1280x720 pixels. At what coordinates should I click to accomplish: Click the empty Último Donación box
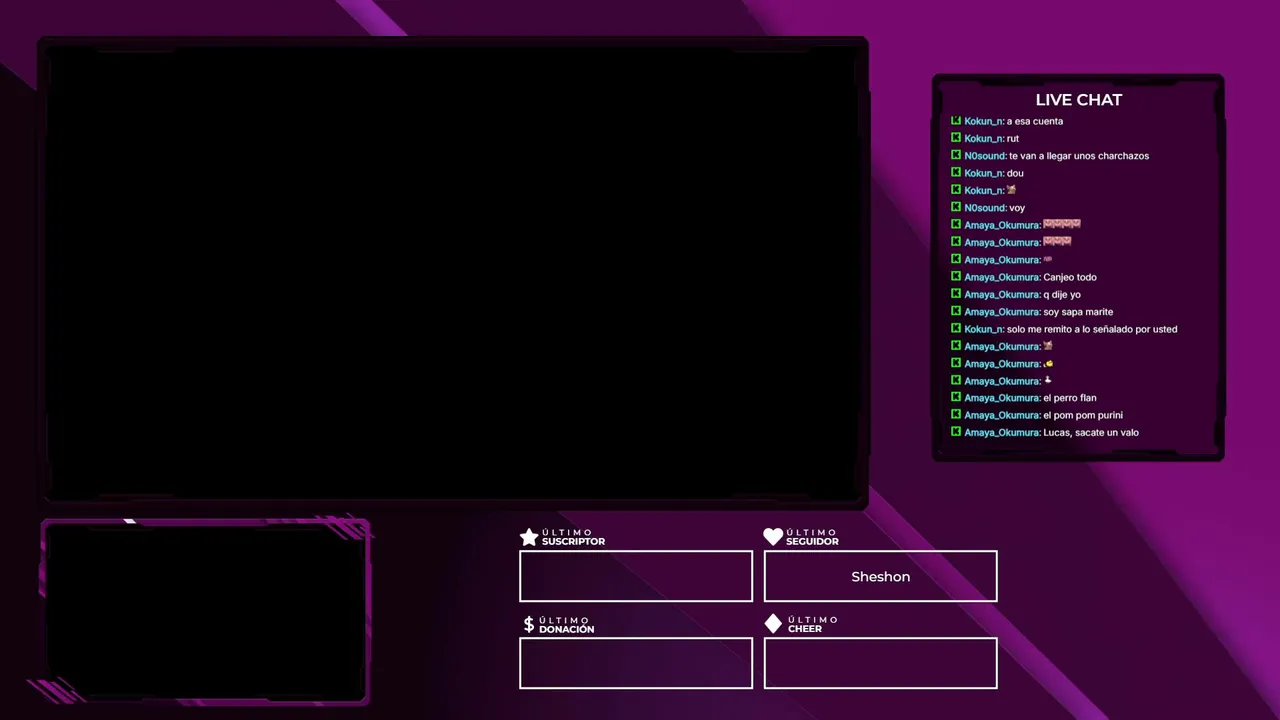(x=636, y=663)
